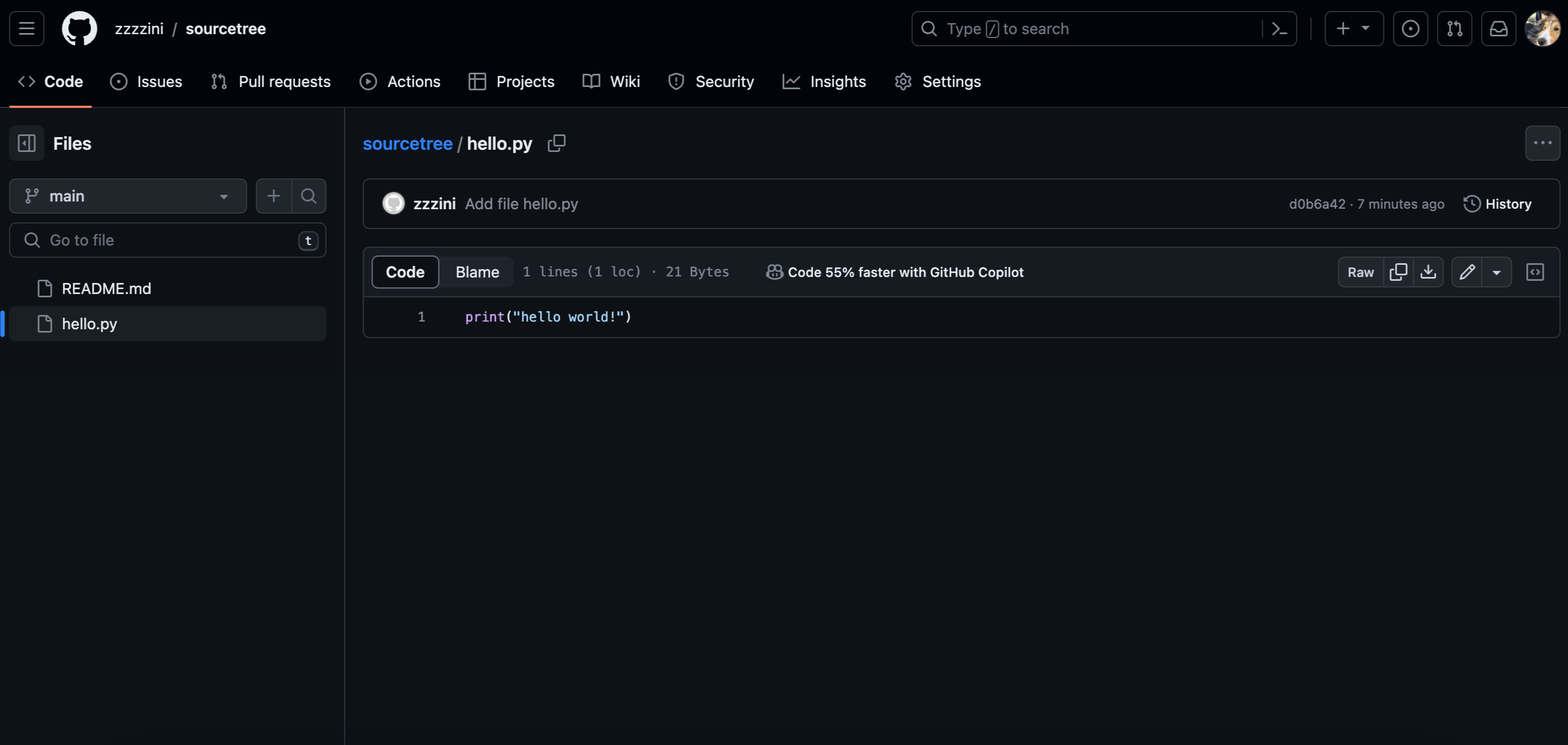Open the command palette icon in search bar
The image size is (1568, 745).
pyautogui.click(x=1279, y=29)
